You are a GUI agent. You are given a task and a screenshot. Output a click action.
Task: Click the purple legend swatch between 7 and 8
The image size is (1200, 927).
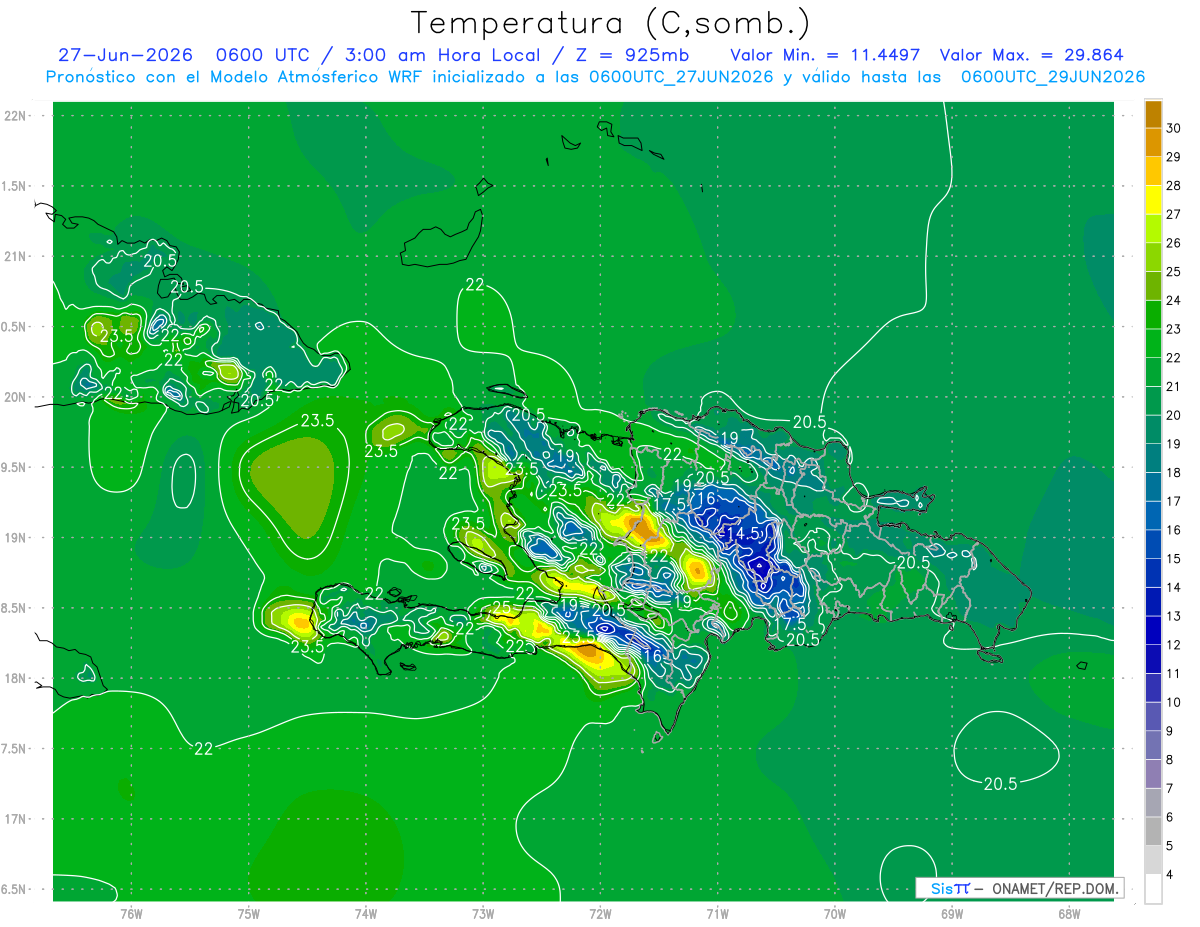pos(1153,774)
